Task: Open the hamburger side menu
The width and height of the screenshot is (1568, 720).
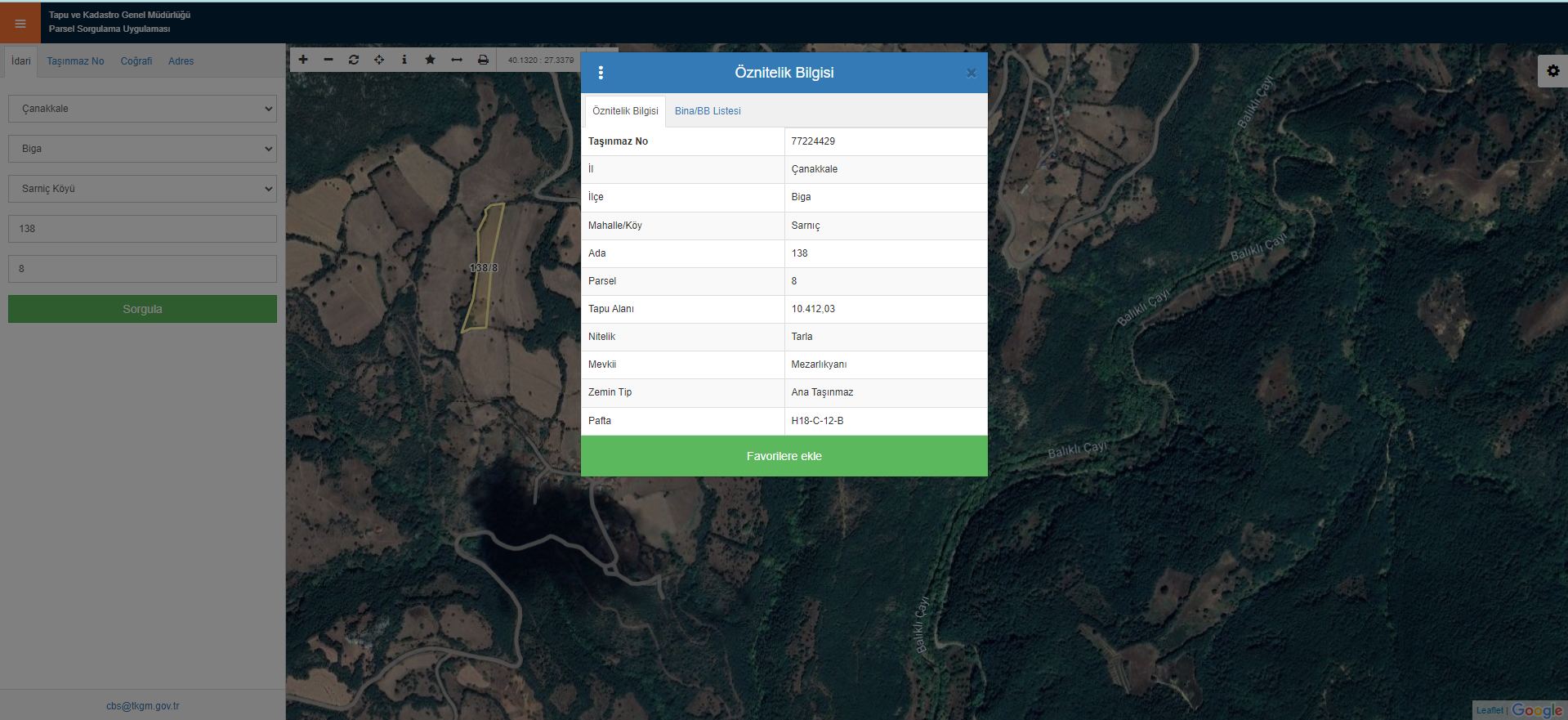Action: point(20,24)
